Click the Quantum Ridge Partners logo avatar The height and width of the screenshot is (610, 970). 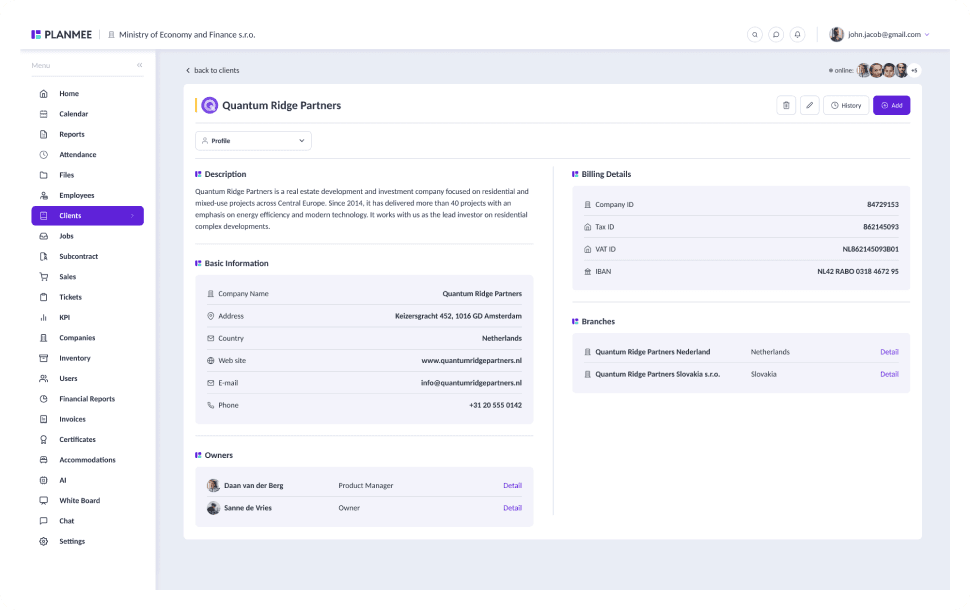click(x=210, y=106)
